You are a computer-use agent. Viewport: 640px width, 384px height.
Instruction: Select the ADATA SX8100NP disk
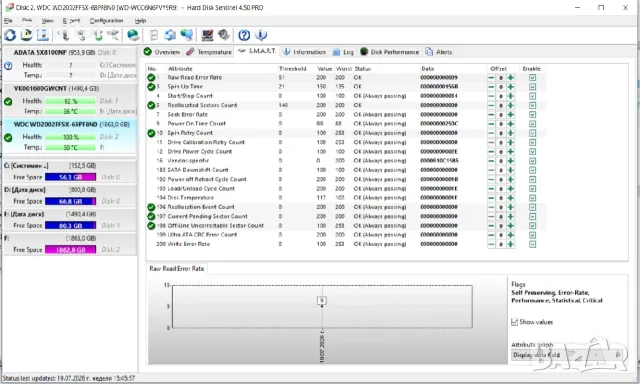point(70,64)
